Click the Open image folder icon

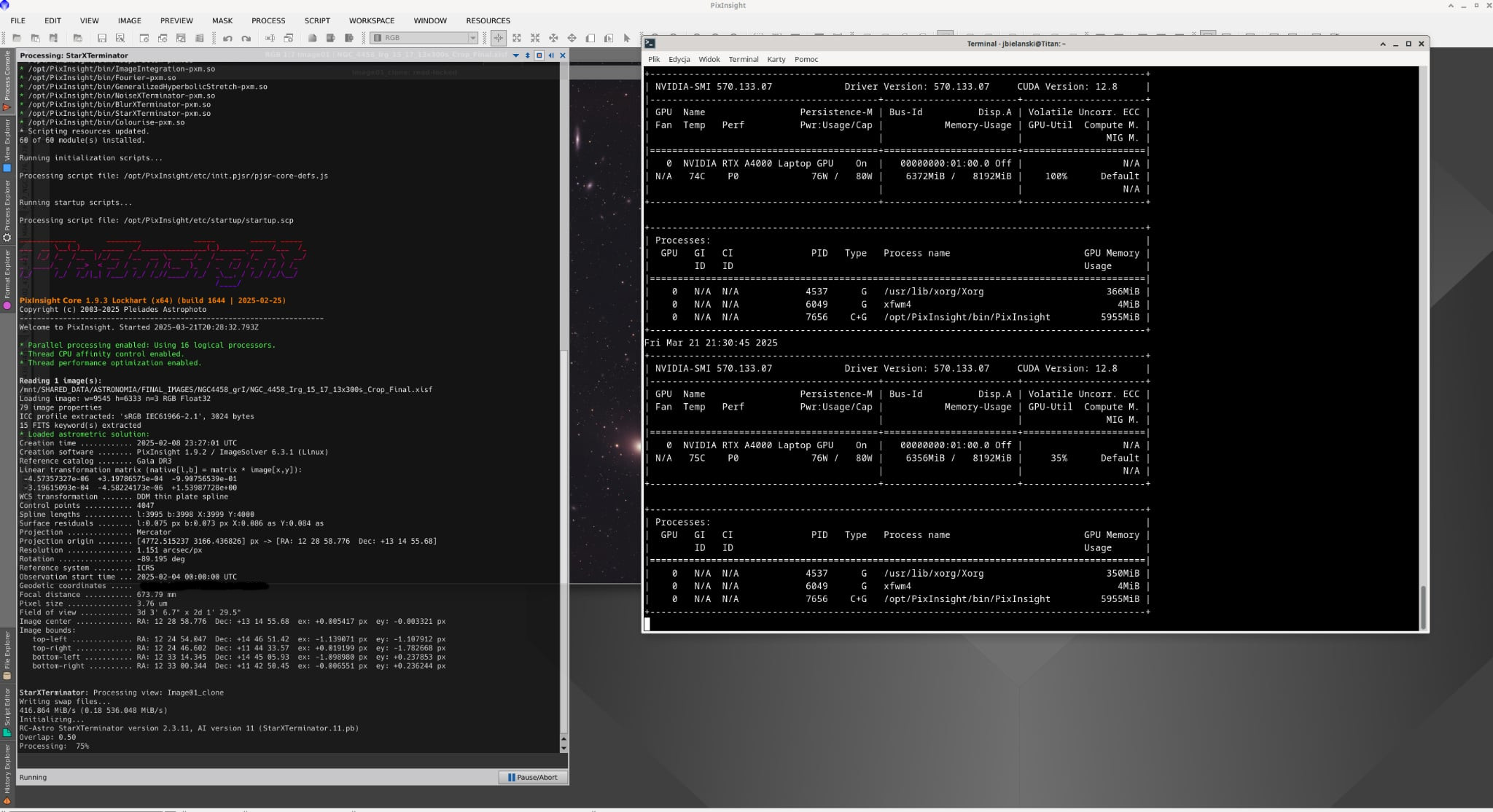coord(17,38)
